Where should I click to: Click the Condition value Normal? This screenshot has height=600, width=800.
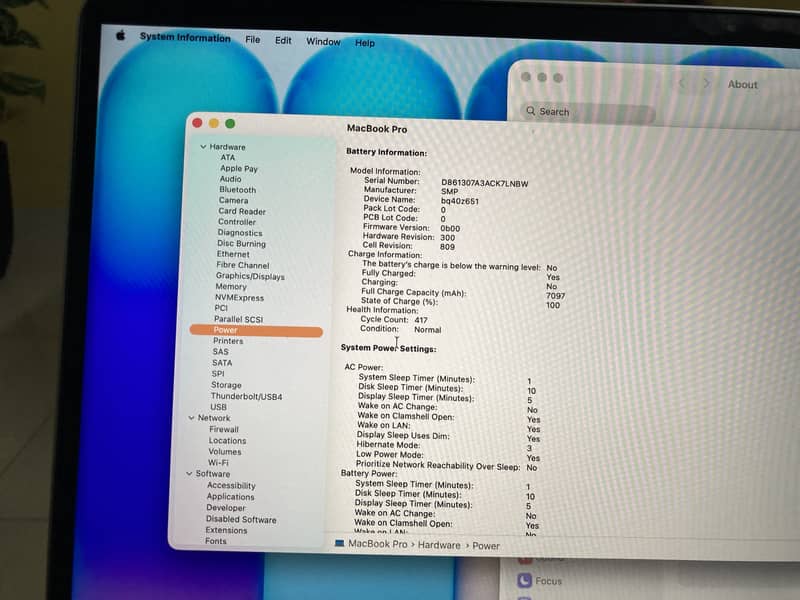pyautogui.click(x=428, y=330)
